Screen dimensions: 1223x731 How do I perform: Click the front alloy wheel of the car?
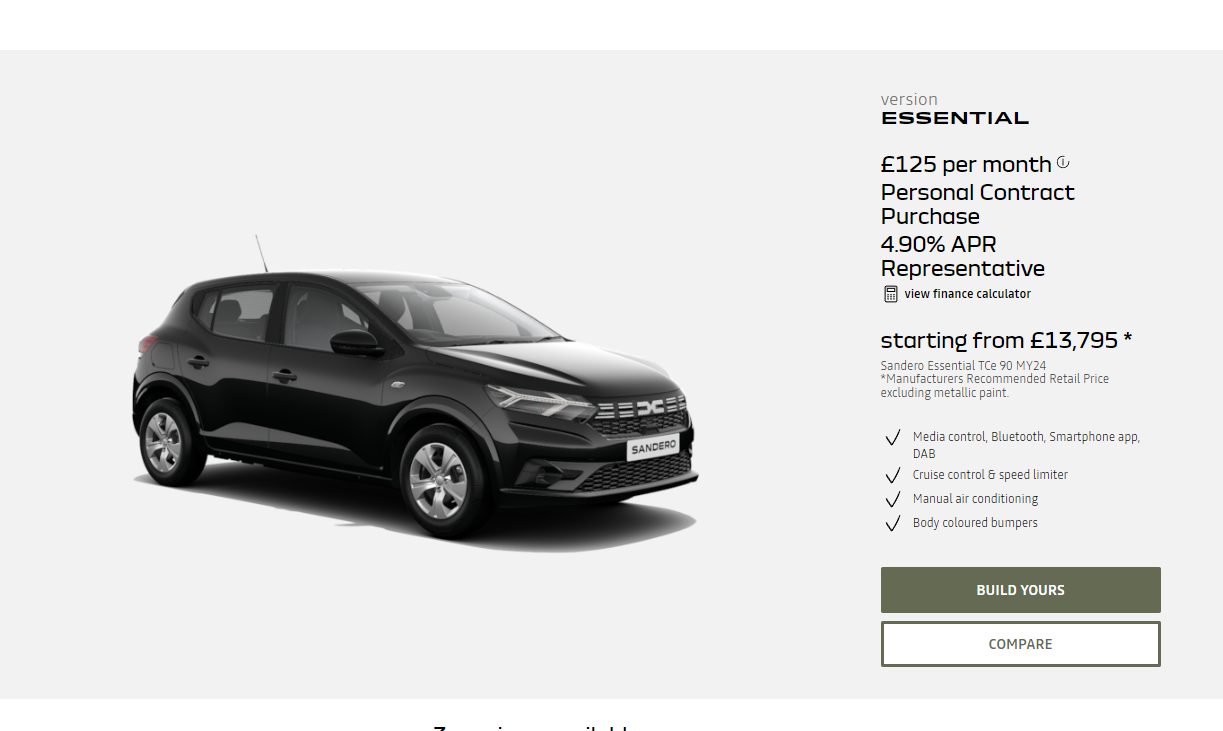pyautogui.click(x=438, y=480)
